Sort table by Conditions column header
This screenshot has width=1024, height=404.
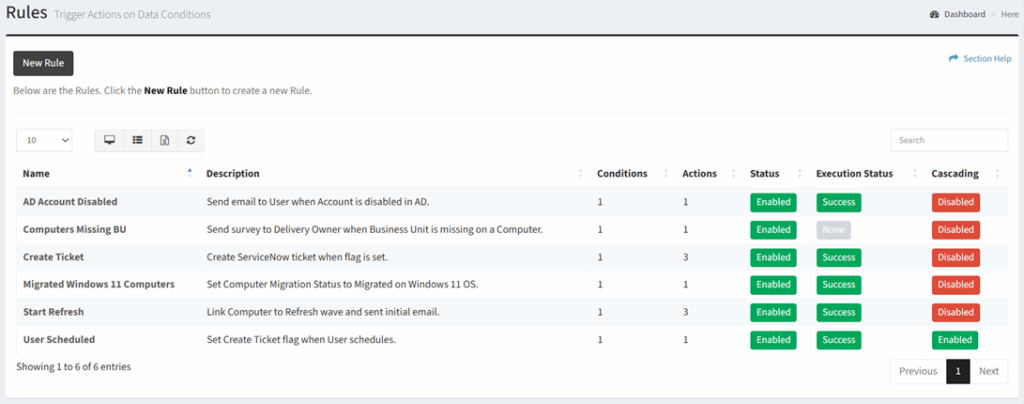[x=622, y=174]
